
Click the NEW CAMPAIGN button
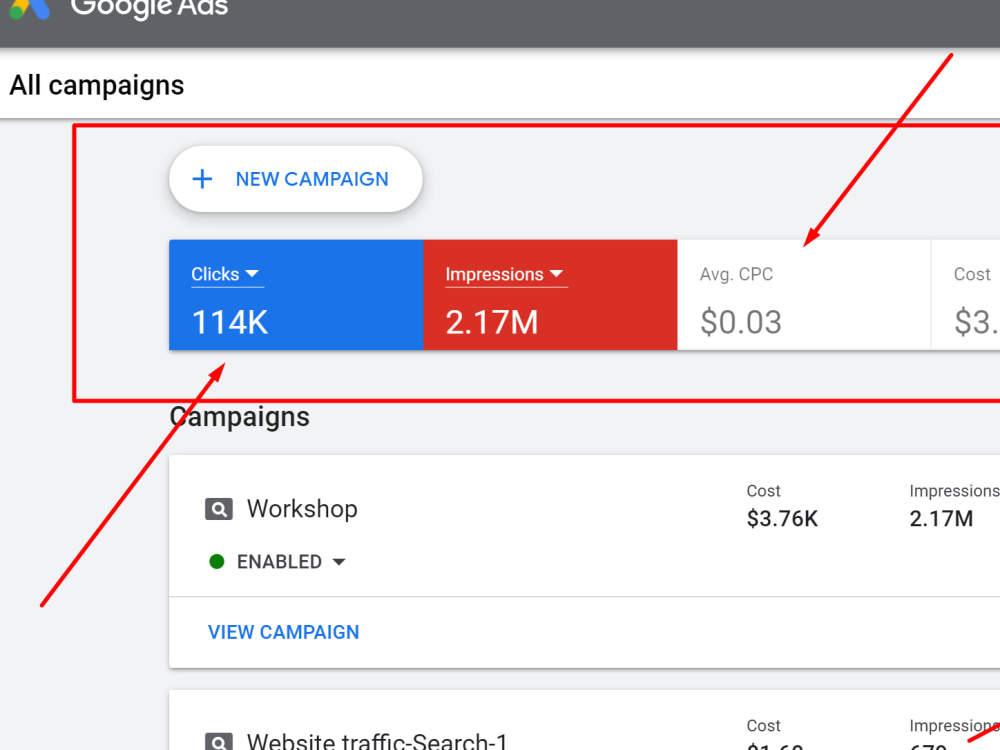[296, 179]
